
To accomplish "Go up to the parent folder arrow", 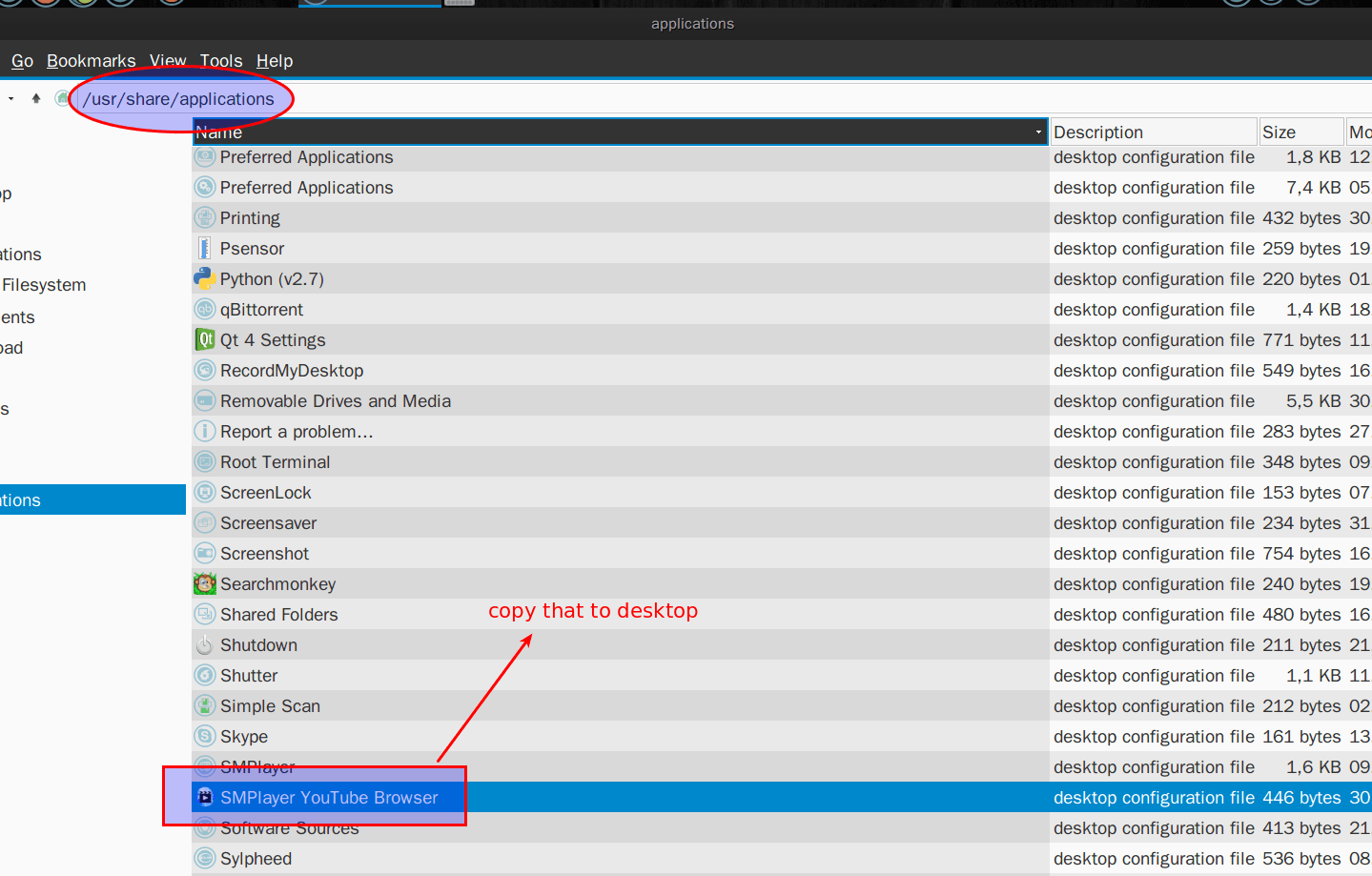I will click(x=36, y=98).
